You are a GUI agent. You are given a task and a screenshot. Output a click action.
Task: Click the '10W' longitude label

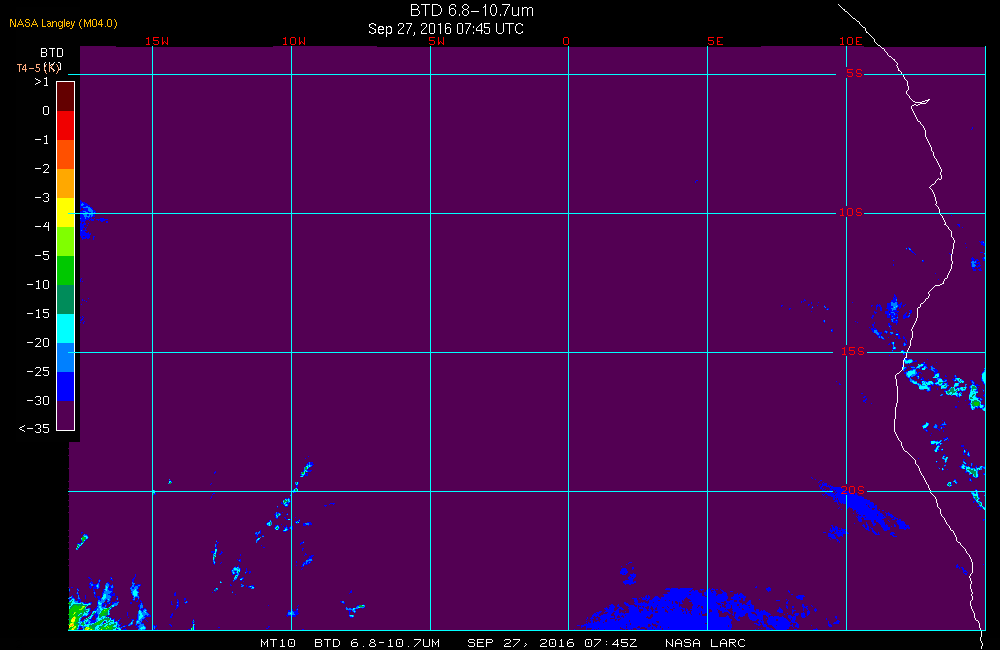pos(294,41)
